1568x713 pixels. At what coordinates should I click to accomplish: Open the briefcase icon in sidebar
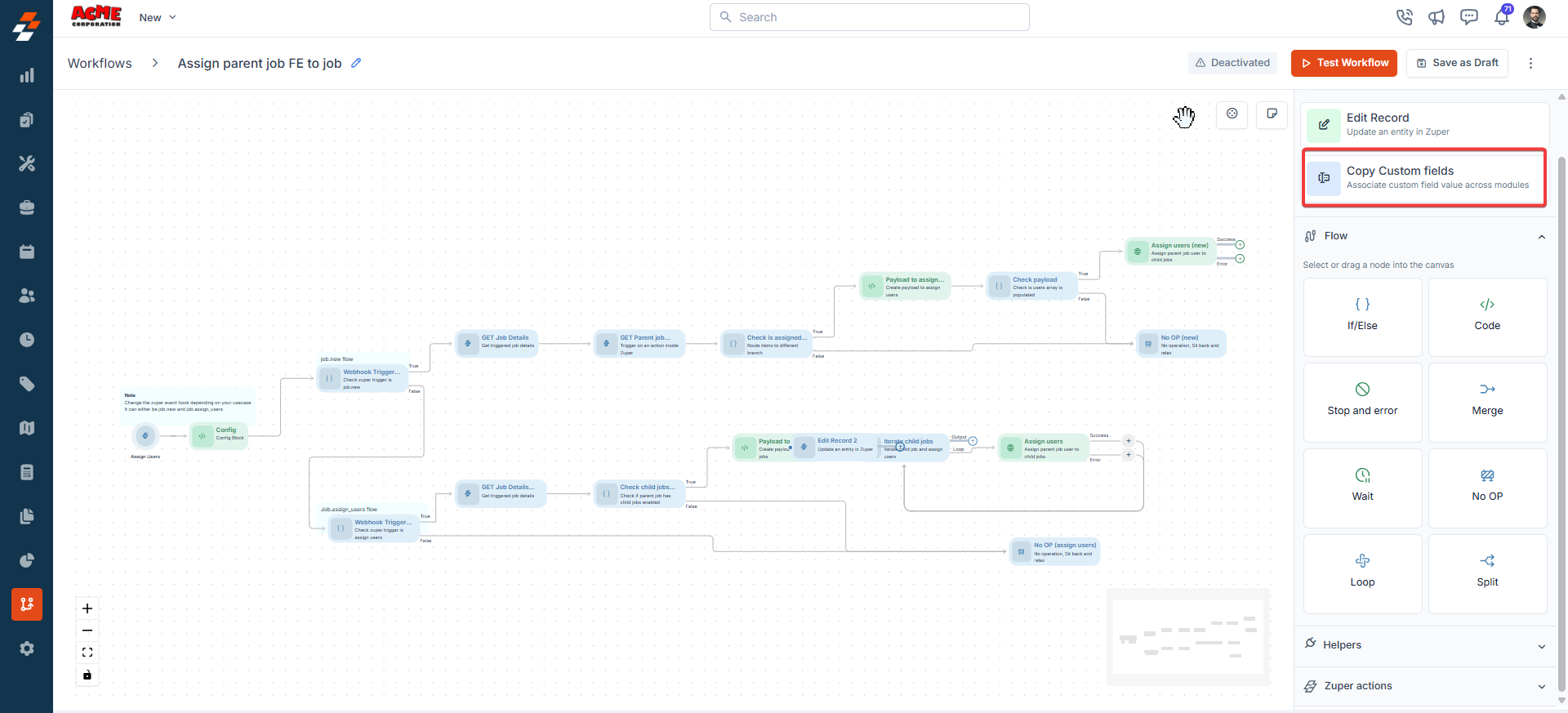(27, 207)
